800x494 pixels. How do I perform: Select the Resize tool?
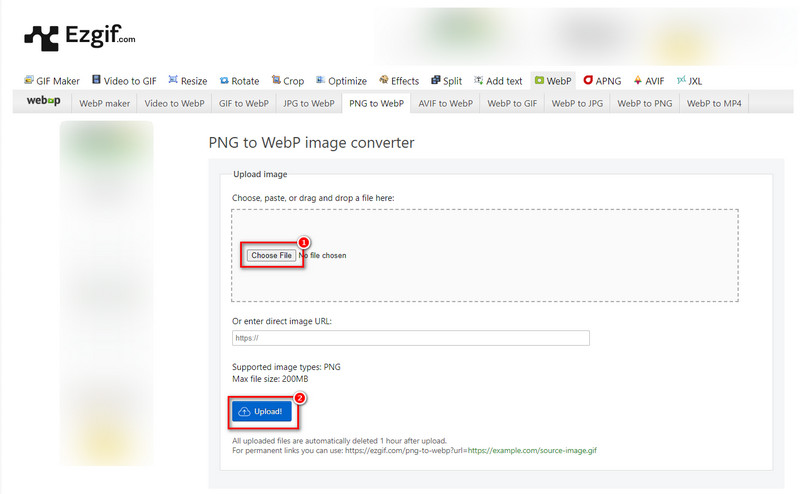[x=188, y=81]
